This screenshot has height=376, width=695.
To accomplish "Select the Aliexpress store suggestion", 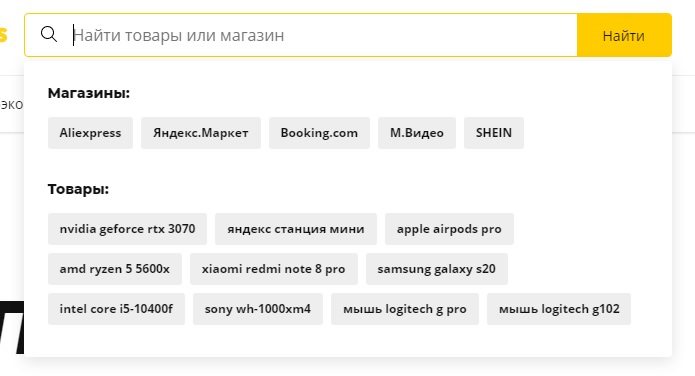I will 90,133.
